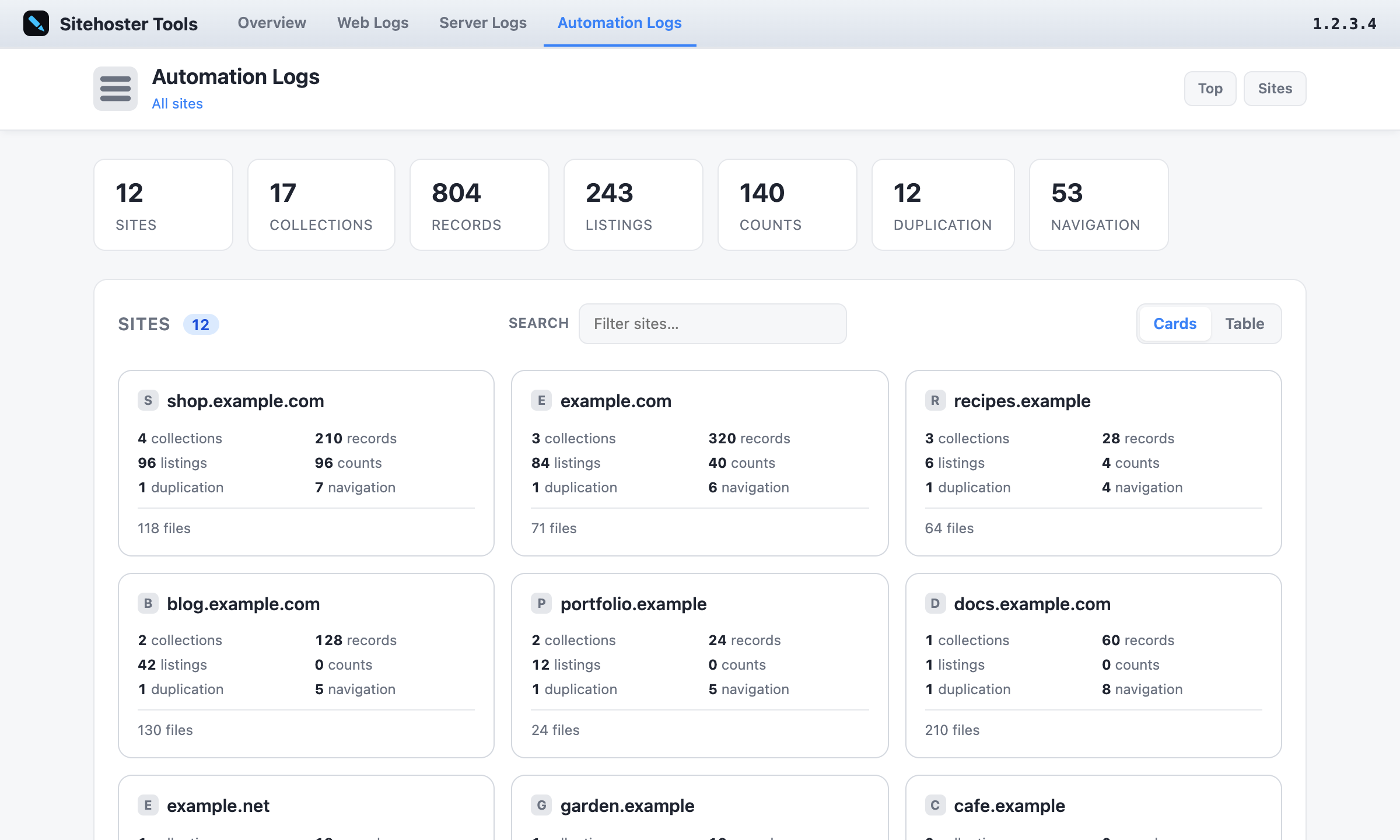1400x840 pixels.
Task: Click the E badge for example.net
Action: (x=148, y=805)
